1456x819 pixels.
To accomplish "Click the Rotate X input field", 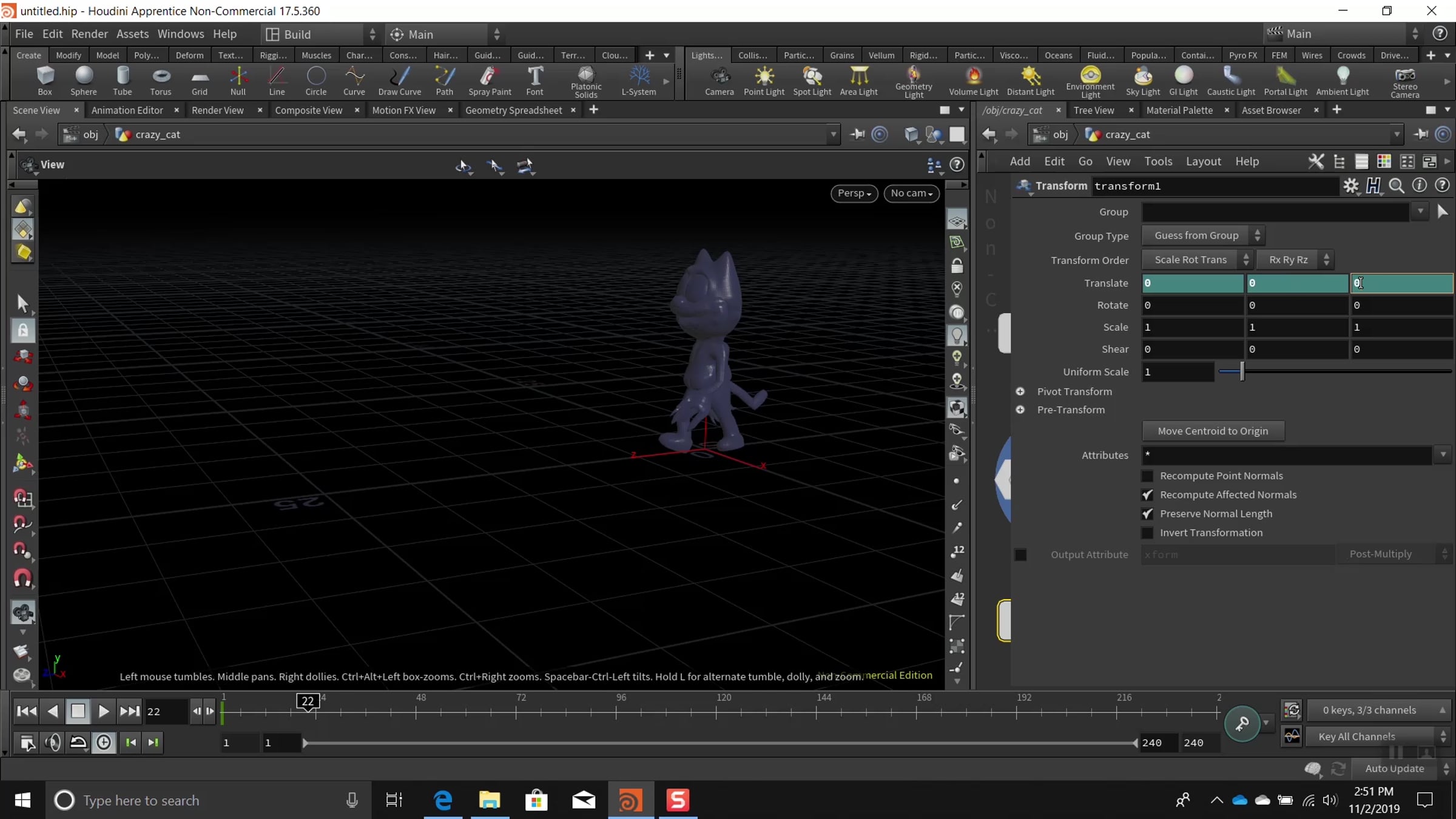I will (x=1191, y=305).
